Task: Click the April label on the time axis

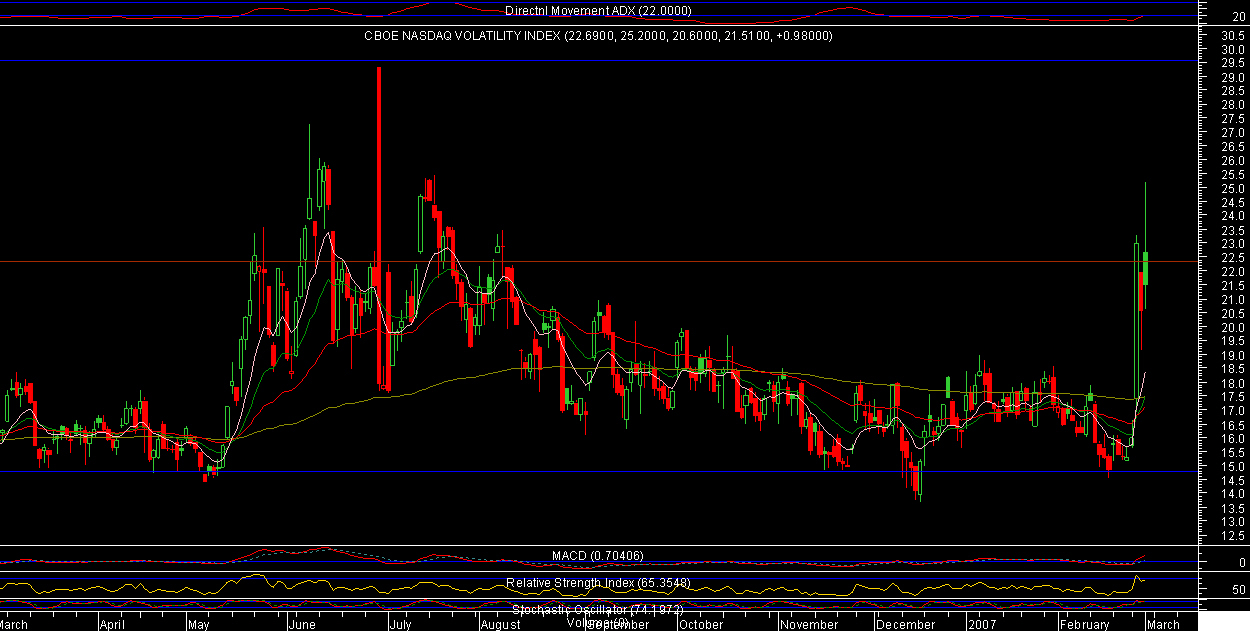Action: tap(111, 624)
